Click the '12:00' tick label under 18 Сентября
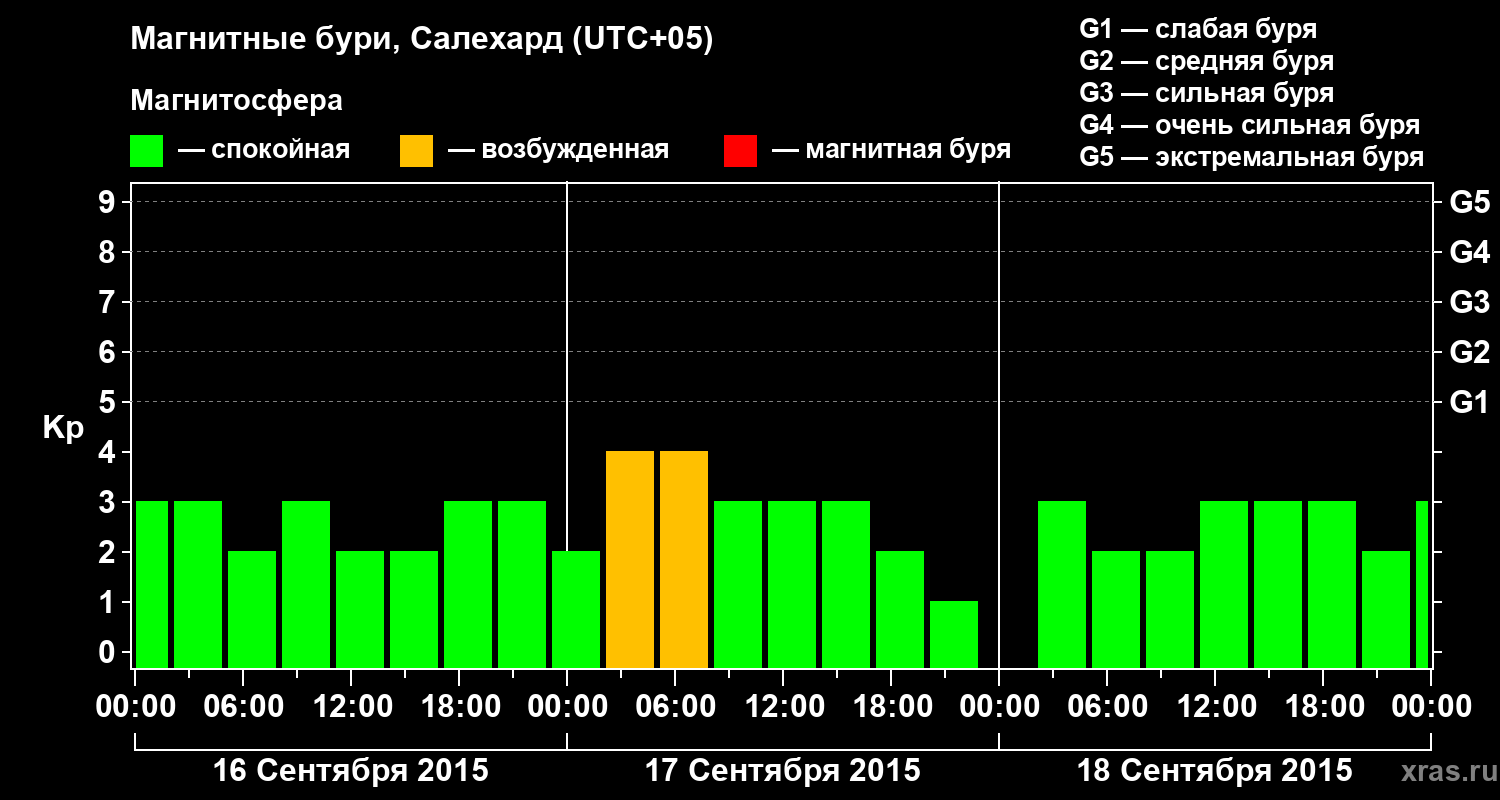 (x=1215, y=707)
